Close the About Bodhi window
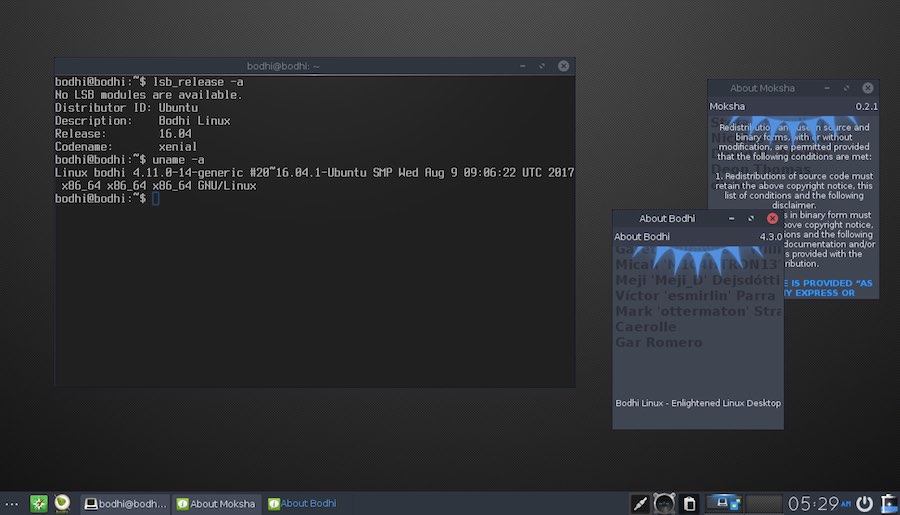Viewport: 900px width, 515px height. pyautogui.click(x=772, y=218)
